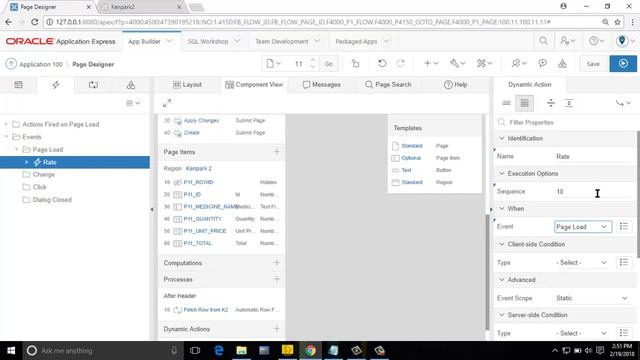Open the SQL Workshop menu

click(214, 42)
